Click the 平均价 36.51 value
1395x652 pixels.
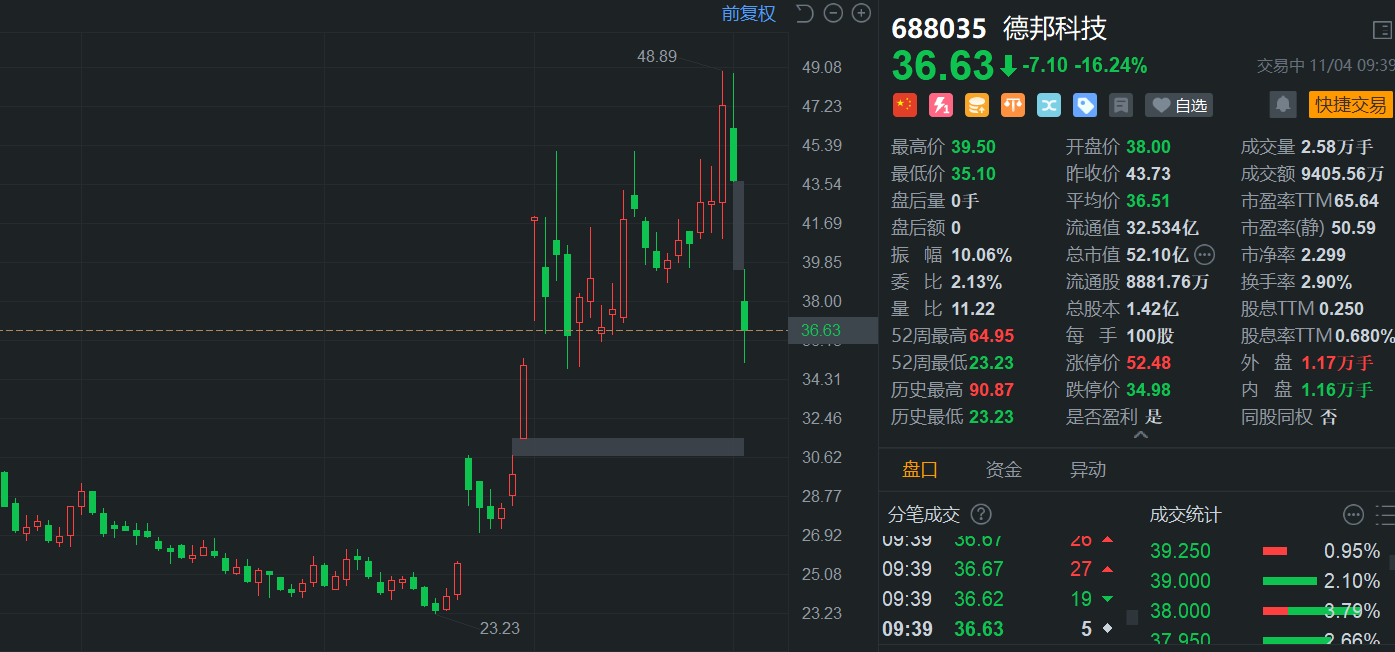1148,201
